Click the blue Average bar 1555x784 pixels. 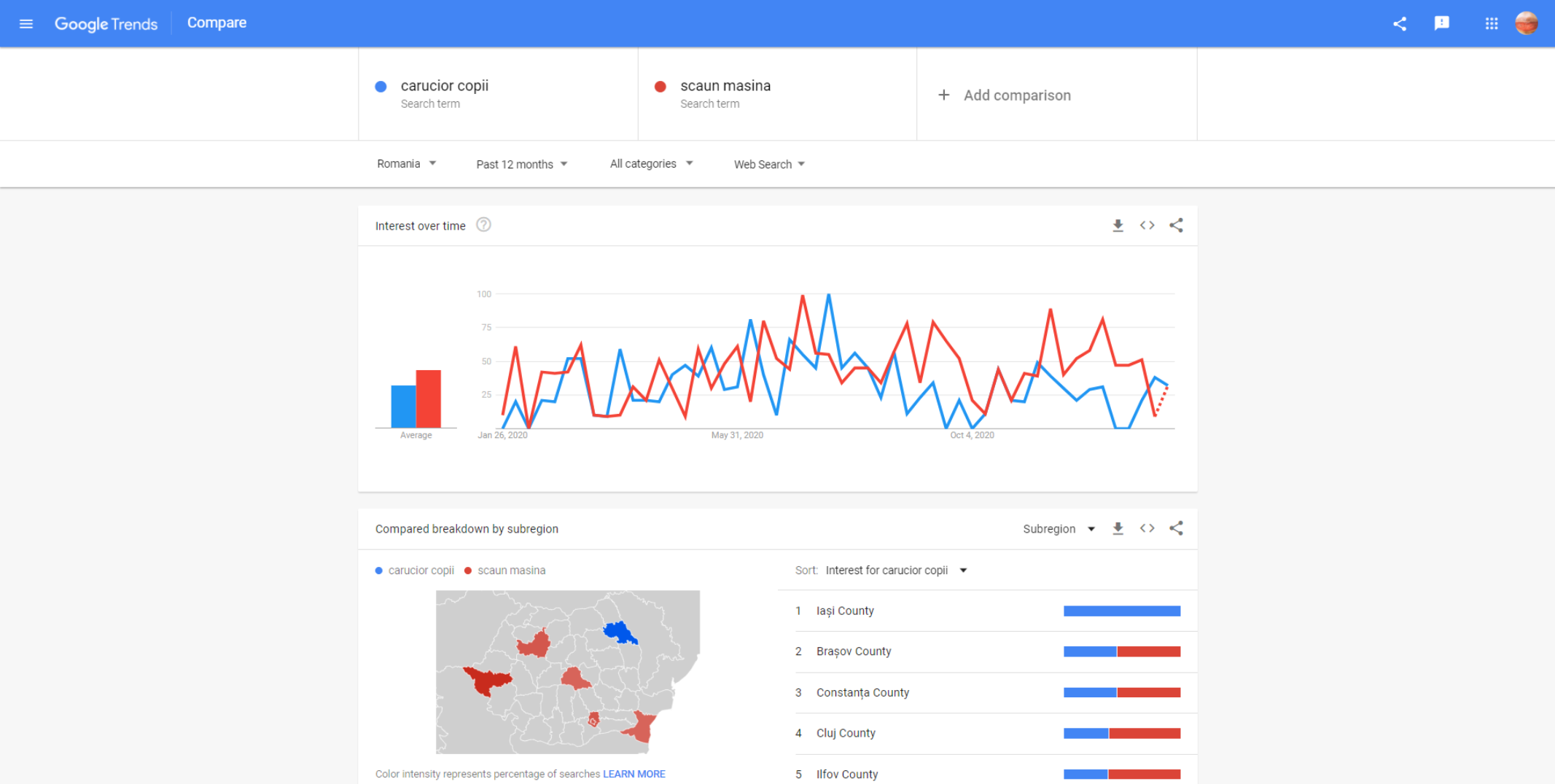pyautogui.click(x=403, y=407)
